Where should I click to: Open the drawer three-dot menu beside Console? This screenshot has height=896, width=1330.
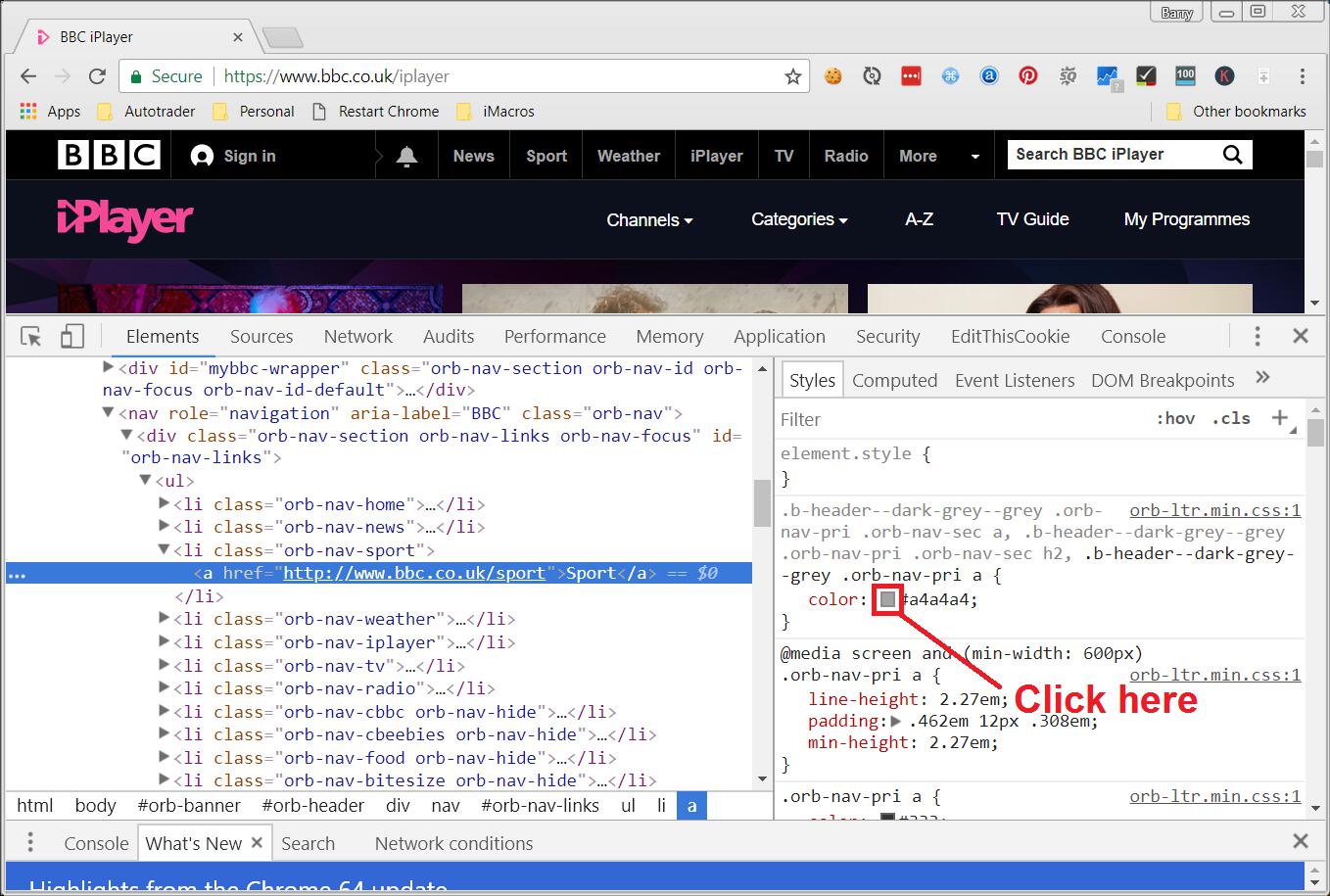[x=30, y=842]
